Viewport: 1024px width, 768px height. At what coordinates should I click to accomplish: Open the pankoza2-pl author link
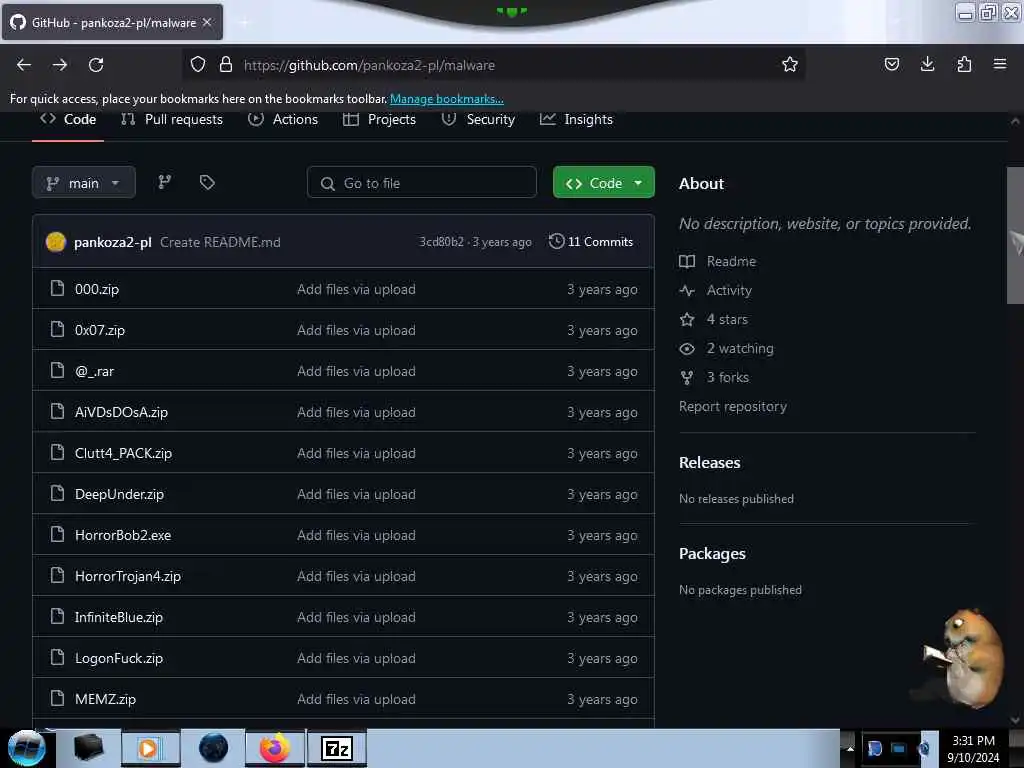tap(112, 242)
